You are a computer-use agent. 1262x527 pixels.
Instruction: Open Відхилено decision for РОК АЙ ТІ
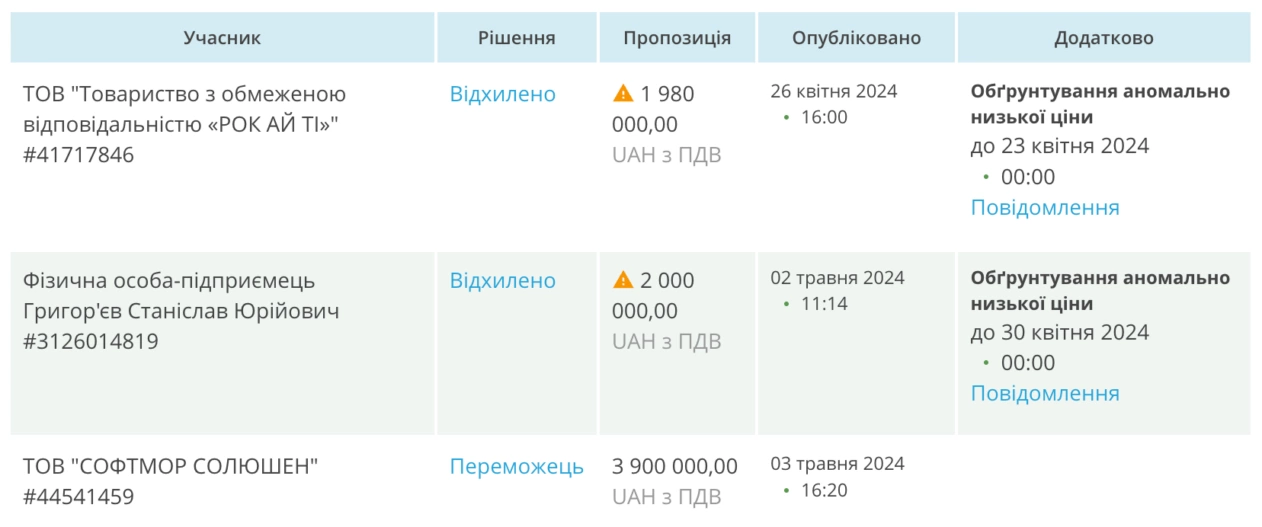click(x=503, y=94)
